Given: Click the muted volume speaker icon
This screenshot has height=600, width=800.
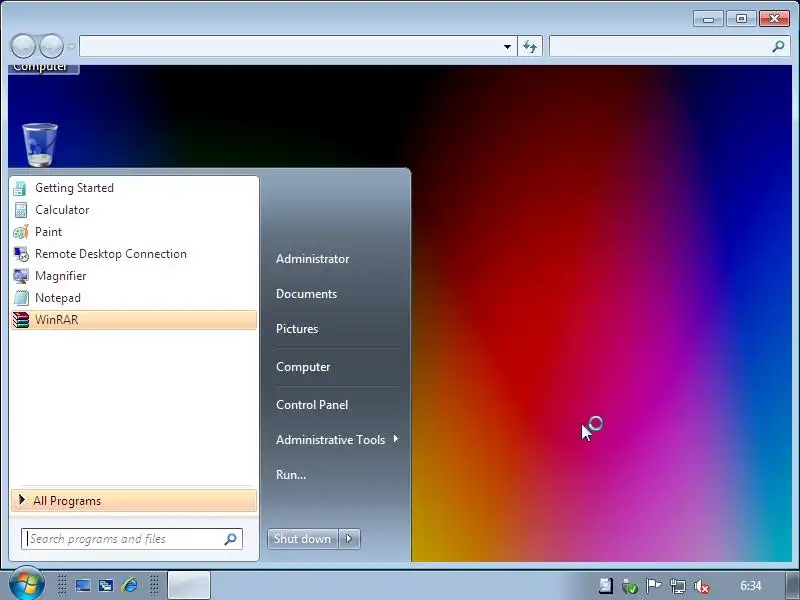Looking at the screenshot, I should tap(702, 586).
